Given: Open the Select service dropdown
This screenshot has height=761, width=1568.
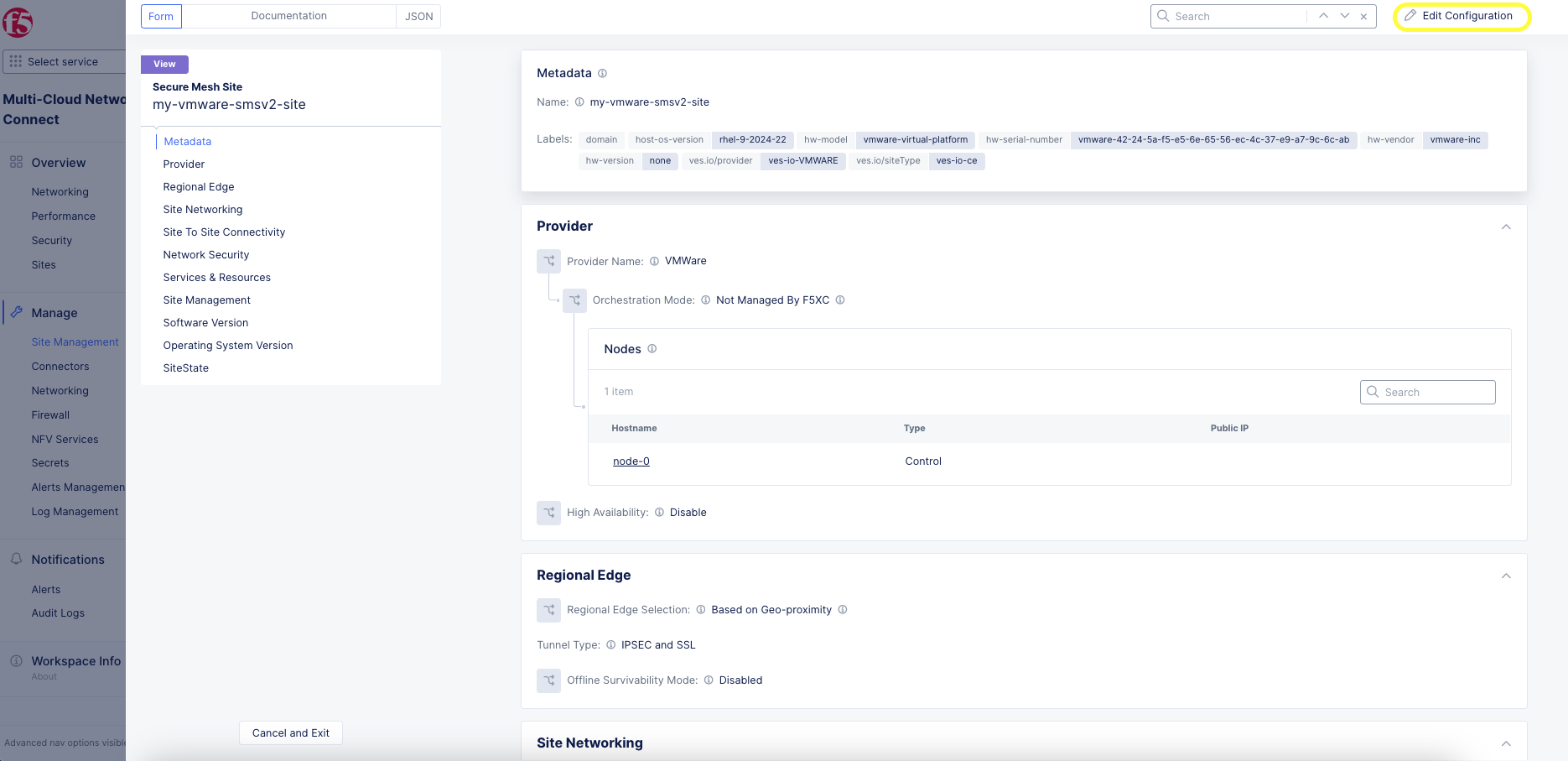Looking at the screenshot, I should pos(63,61).
